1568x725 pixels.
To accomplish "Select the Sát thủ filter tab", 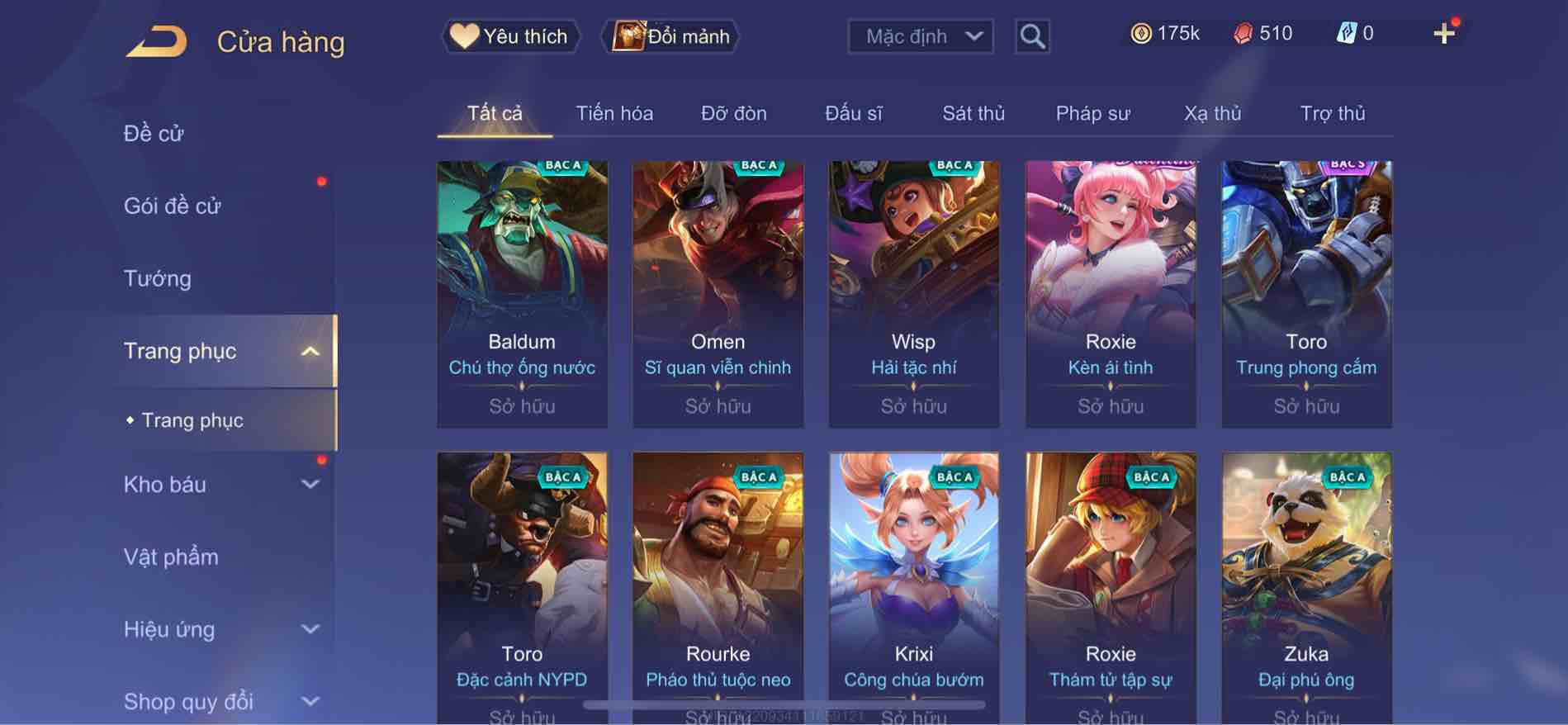I will pyautogui.click(x=973, y=113).
